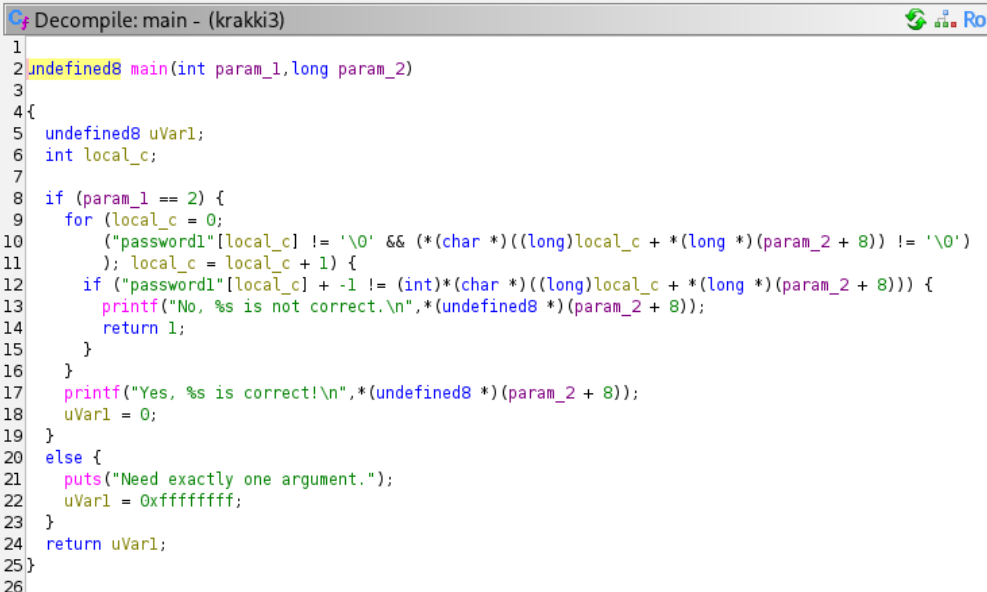The height and width of the screenshot is (592, 987).
Task: Click the "return 1" statement
Action: pos(143,328)
